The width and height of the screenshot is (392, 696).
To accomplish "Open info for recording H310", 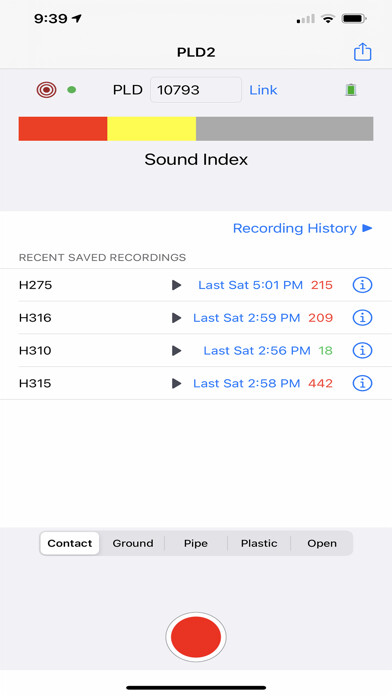I will click(362, 351).
